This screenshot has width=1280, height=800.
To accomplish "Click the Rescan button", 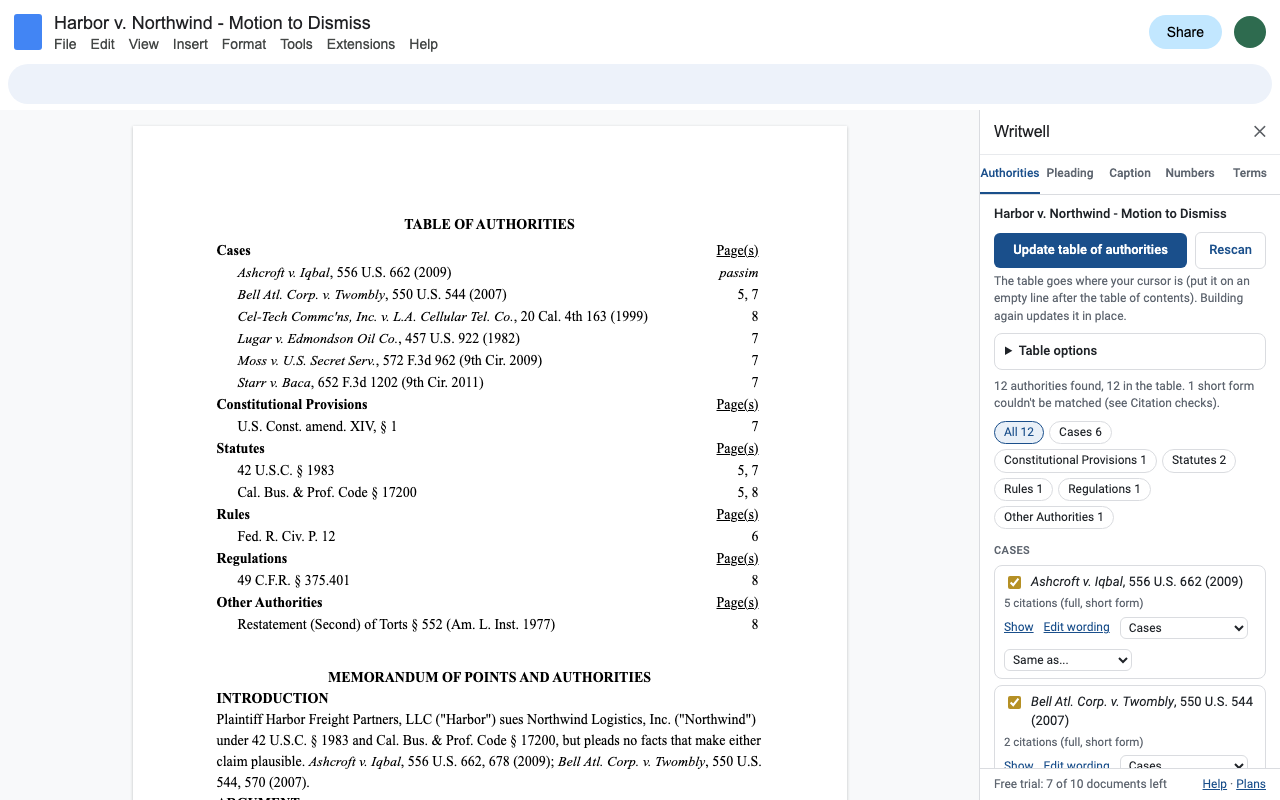I will point(1230,250).
